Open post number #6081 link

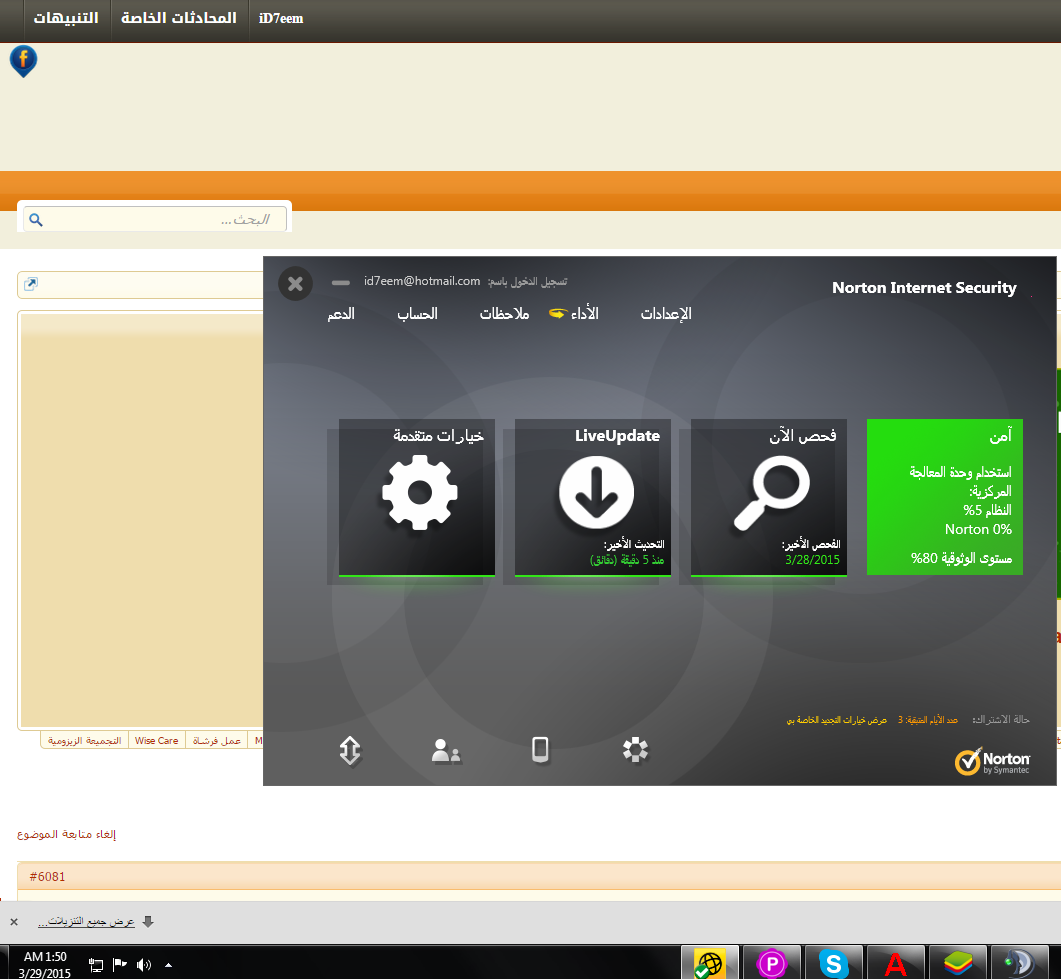47,877
